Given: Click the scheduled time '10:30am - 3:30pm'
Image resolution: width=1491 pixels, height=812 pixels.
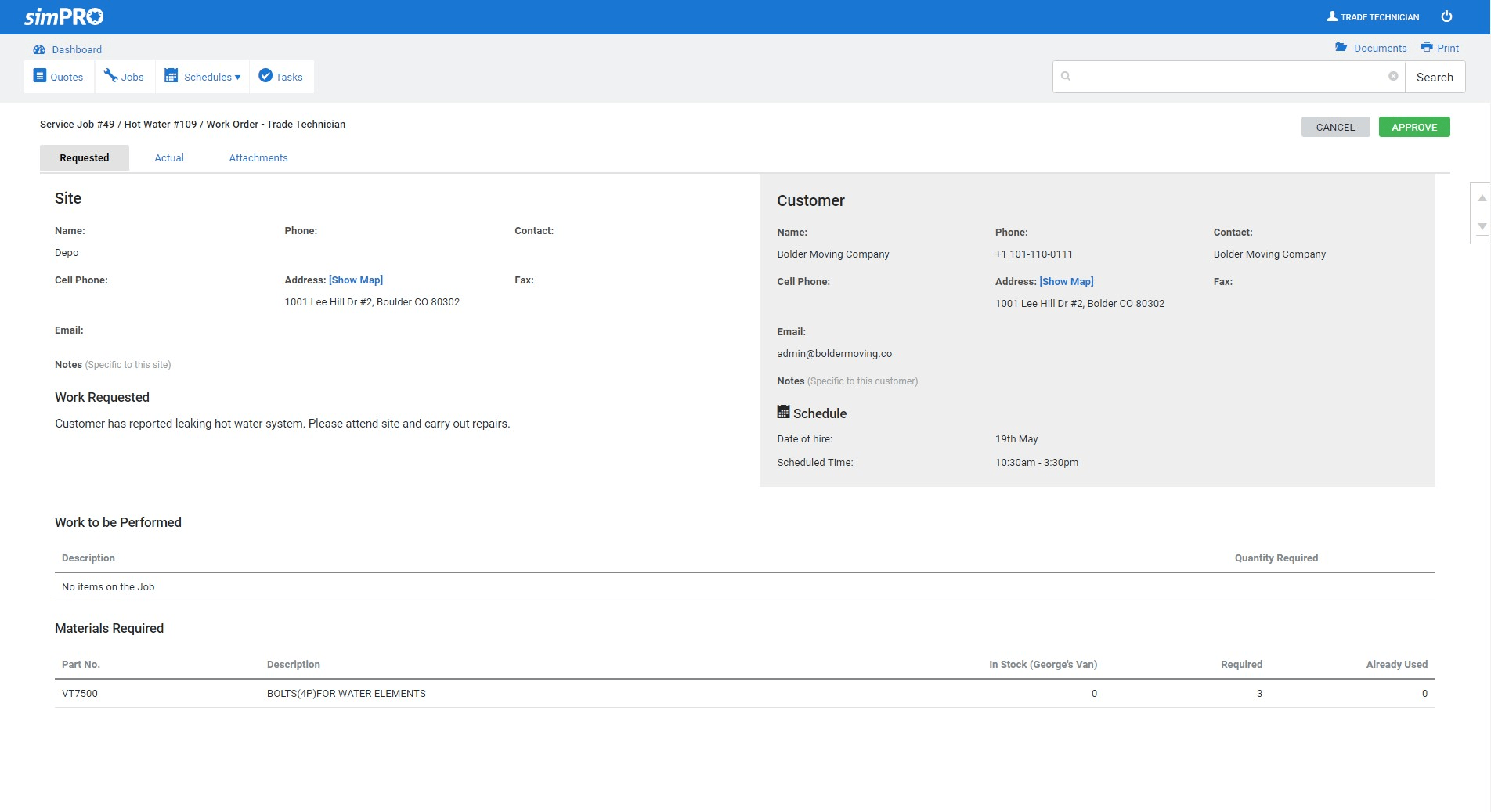Looking at the screenshot, I should (1037, 462).
